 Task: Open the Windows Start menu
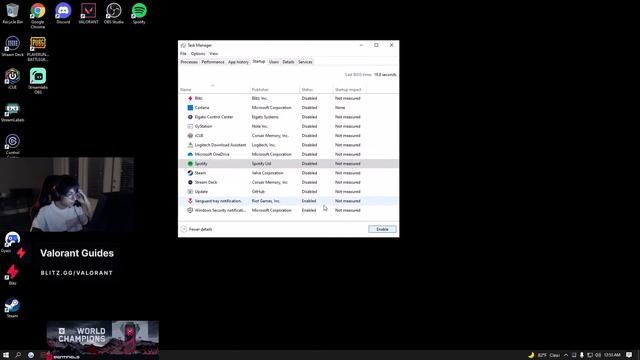click(x=6, y=355)
